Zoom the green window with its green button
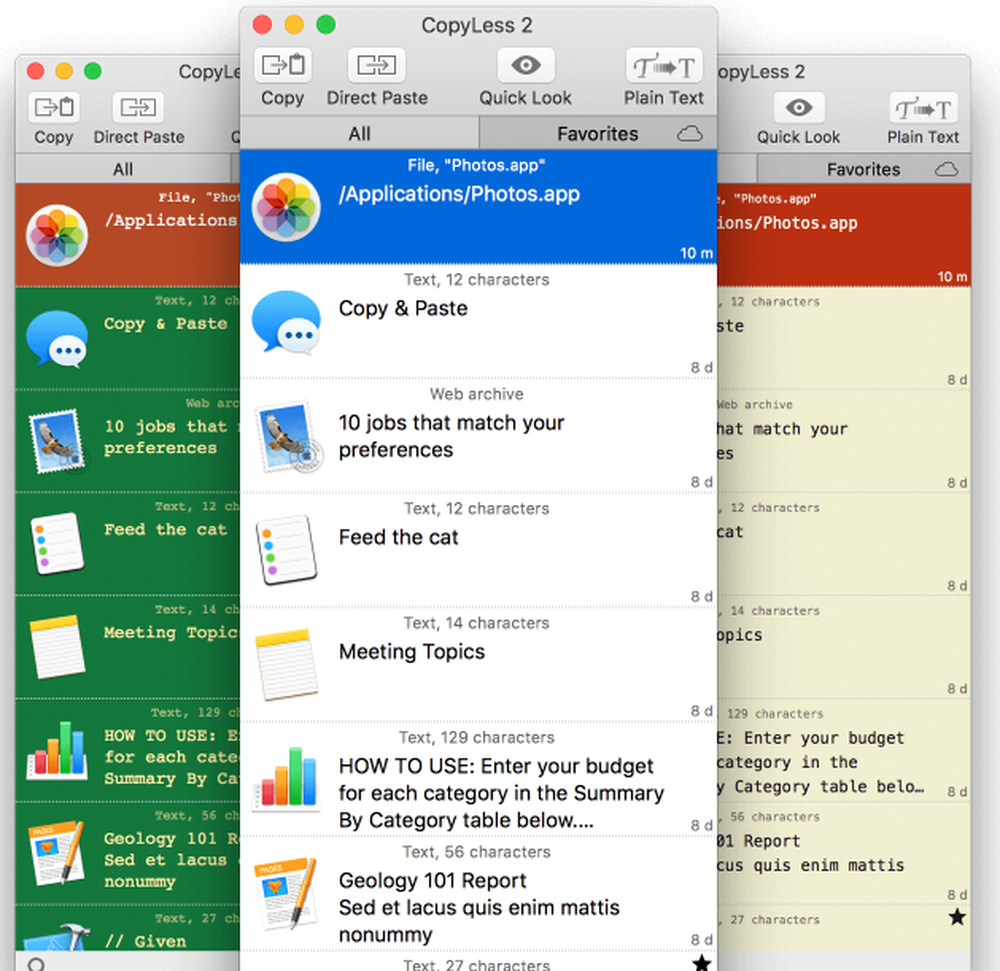1000x971 pixels. [x=92, y=71]
